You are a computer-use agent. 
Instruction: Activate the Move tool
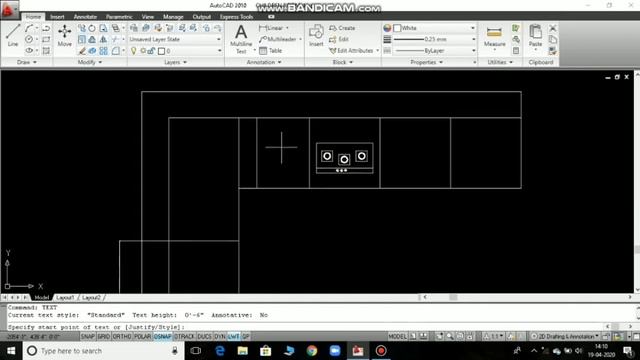click(64, 35)
